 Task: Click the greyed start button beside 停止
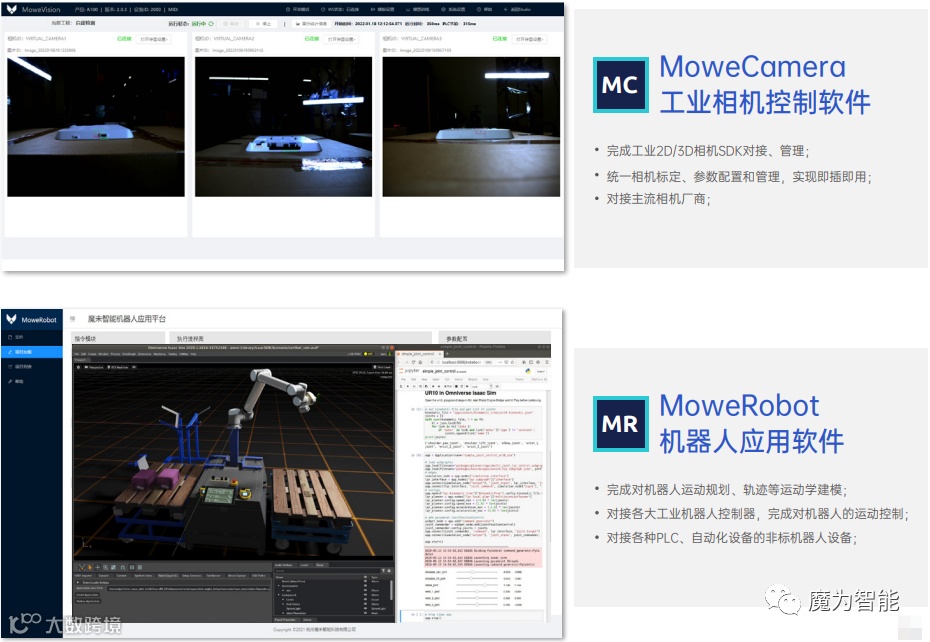pyautogui.click(x=231, y=24)
